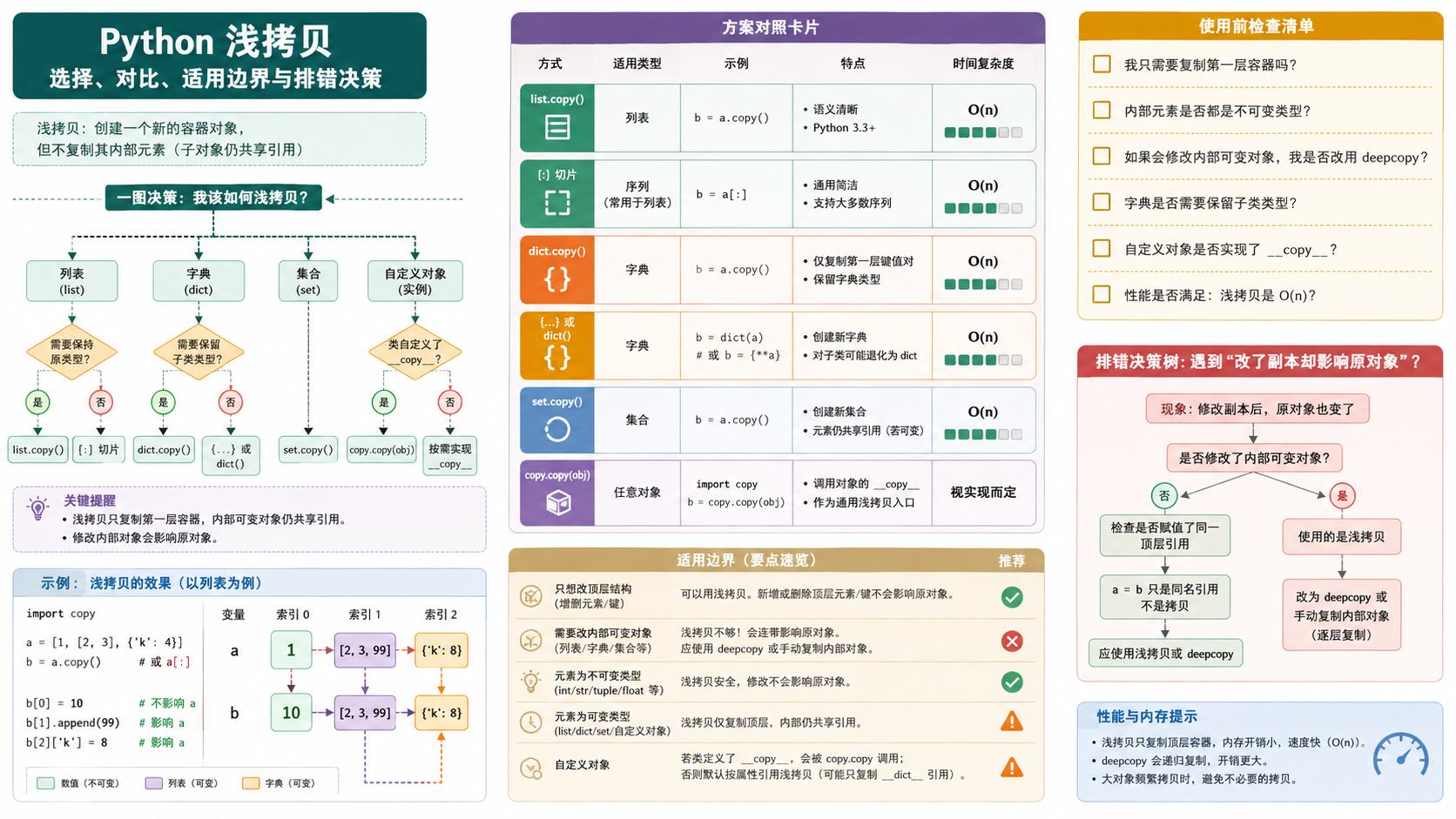
Task: Select the 方式 column header
Action: [x=550, y=64]
